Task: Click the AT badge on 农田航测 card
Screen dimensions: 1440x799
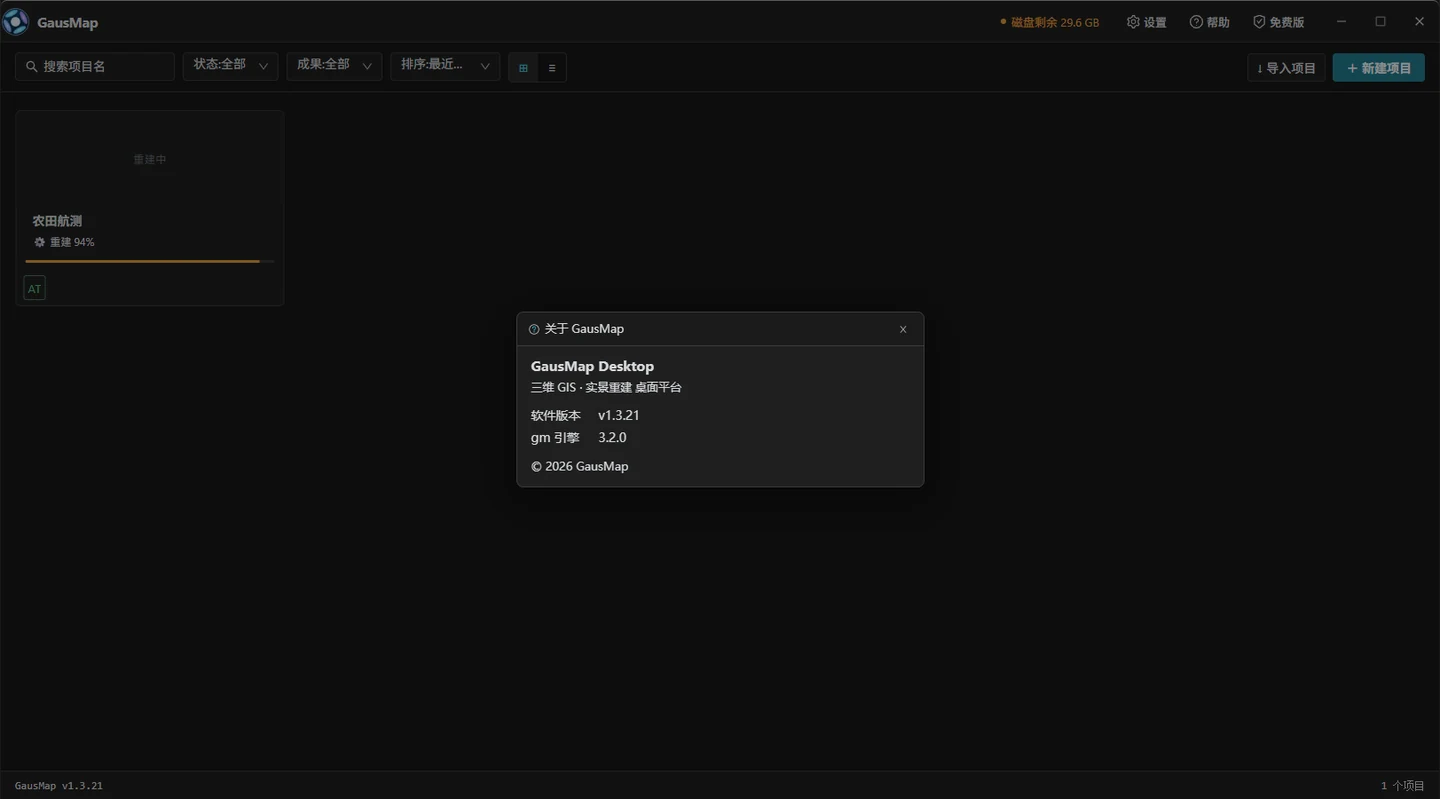Action: 35,289
